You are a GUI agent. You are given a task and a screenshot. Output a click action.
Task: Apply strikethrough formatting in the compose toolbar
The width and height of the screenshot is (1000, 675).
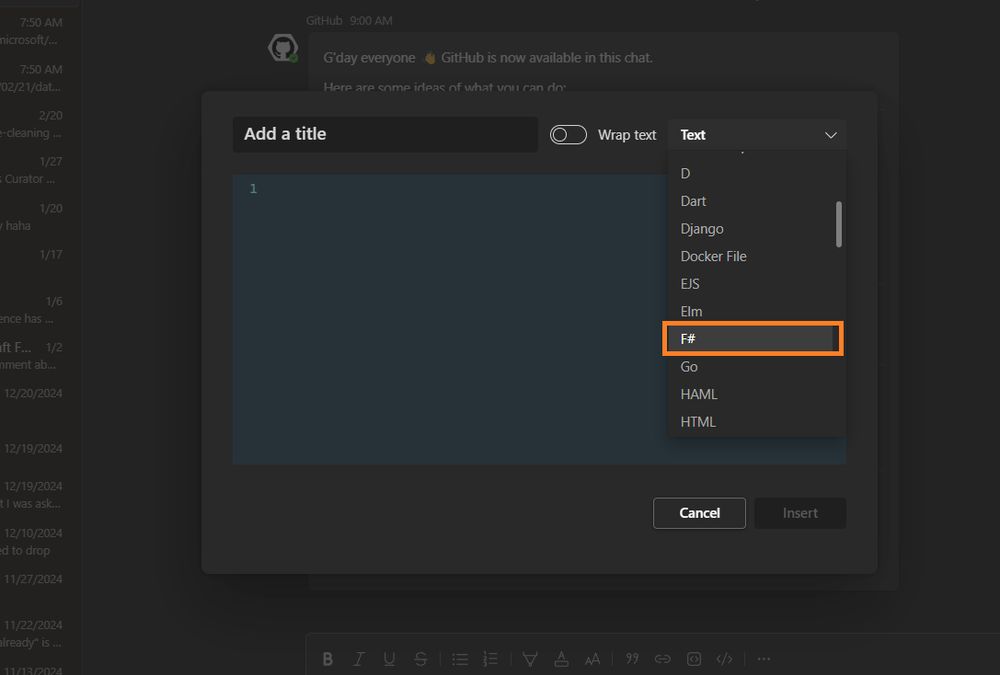tap(420, 659)
